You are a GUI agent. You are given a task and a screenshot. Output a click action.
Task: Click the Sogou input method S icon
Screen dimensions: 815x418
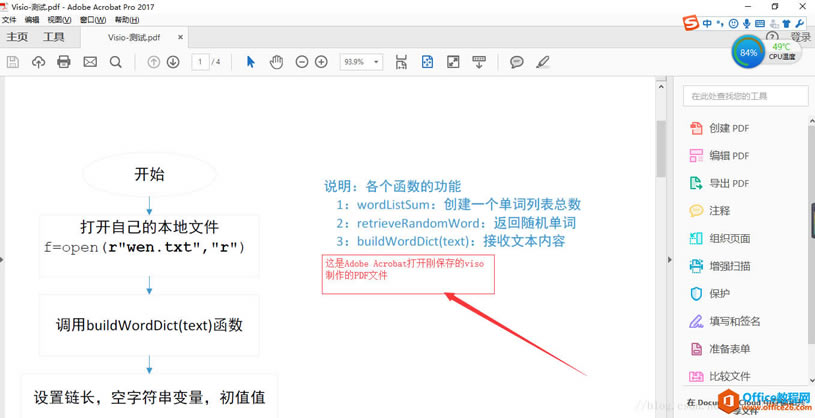(691, 23)
